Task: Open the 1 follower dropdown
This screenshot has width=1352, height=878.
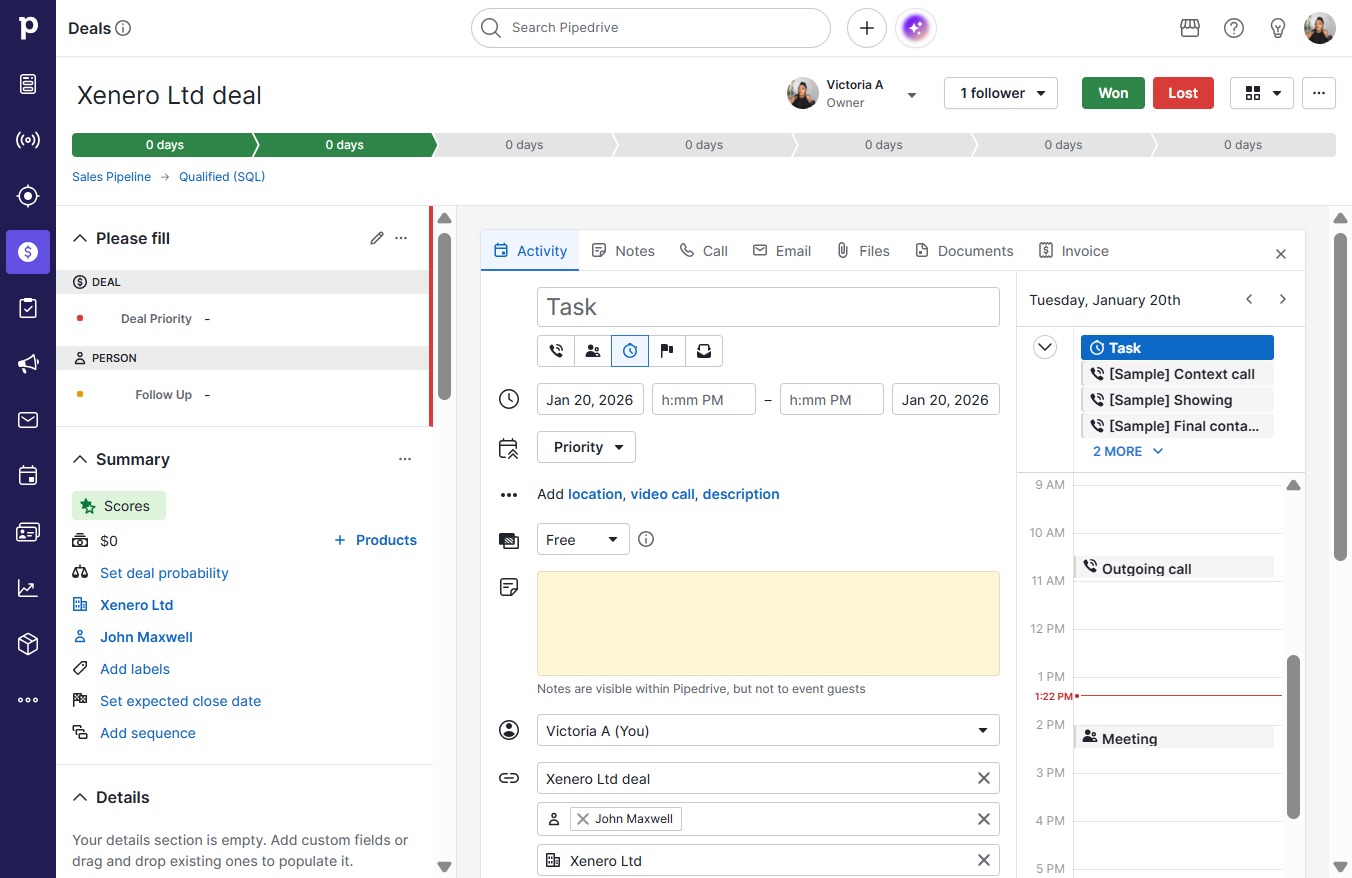Action: pyautogui.click(x=1001, y=93)
